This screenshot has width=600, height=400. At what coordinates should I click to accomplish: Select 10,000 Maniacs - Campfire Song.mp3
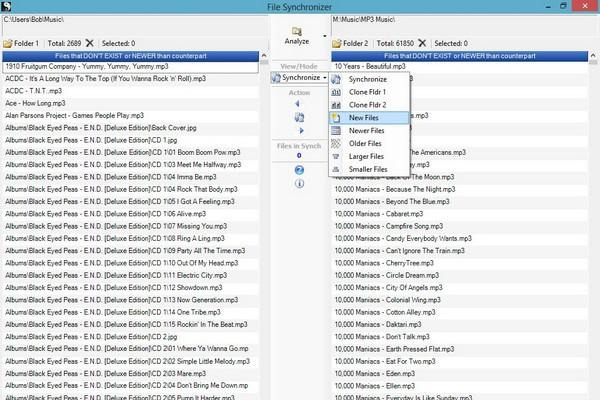[x=460, y=226]
